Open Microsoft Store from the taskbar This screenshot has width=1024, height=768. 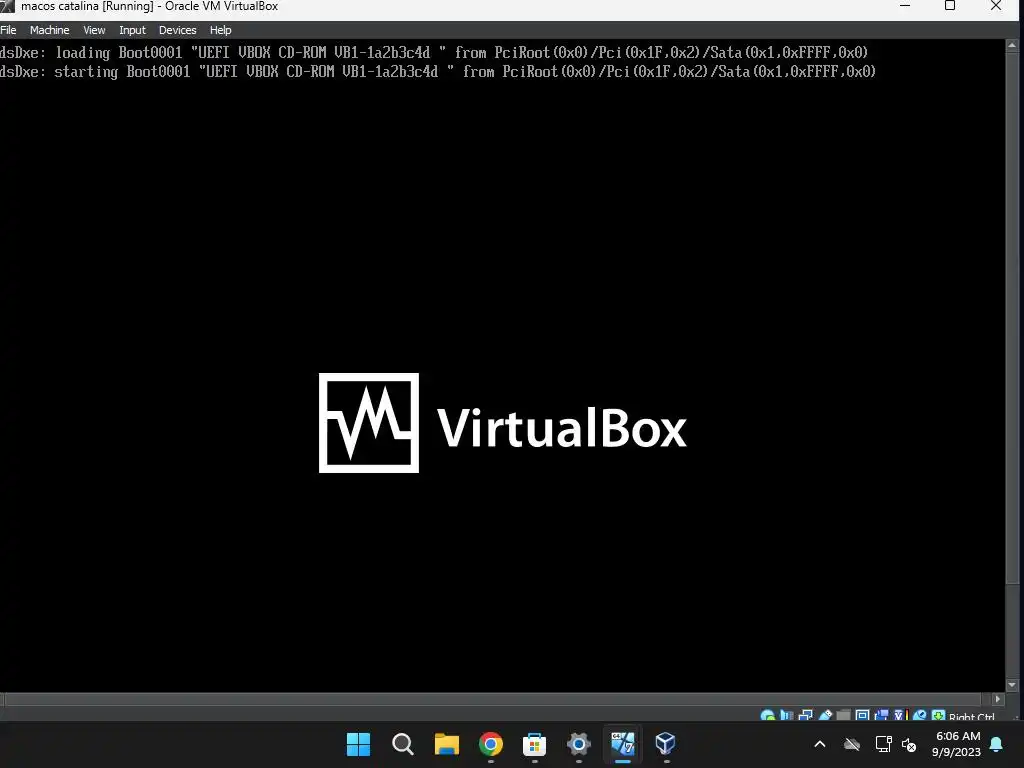click(534, 744)
